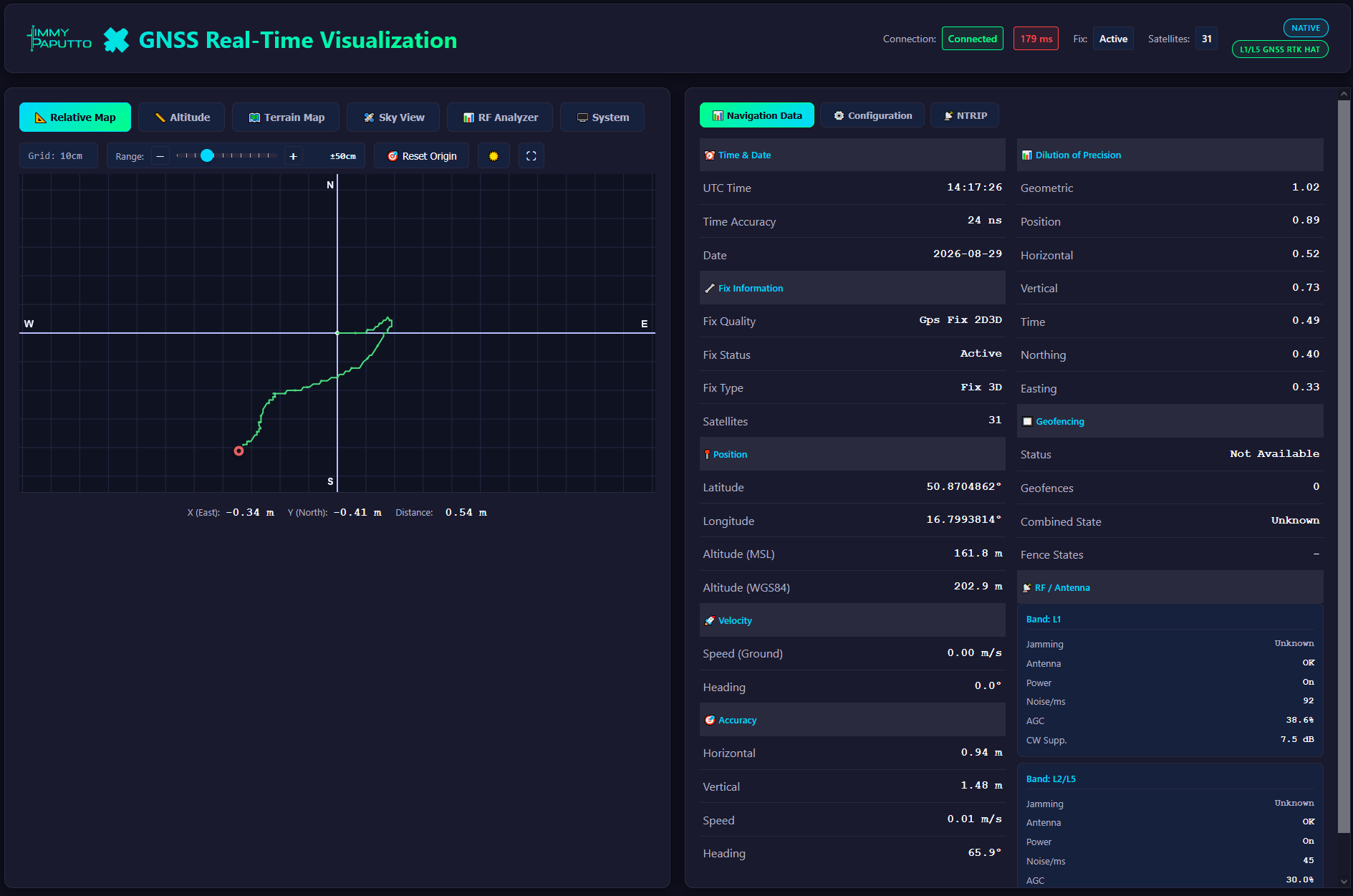
Task: Click the plus icon to increase range
Action: [x=293, y=156]
